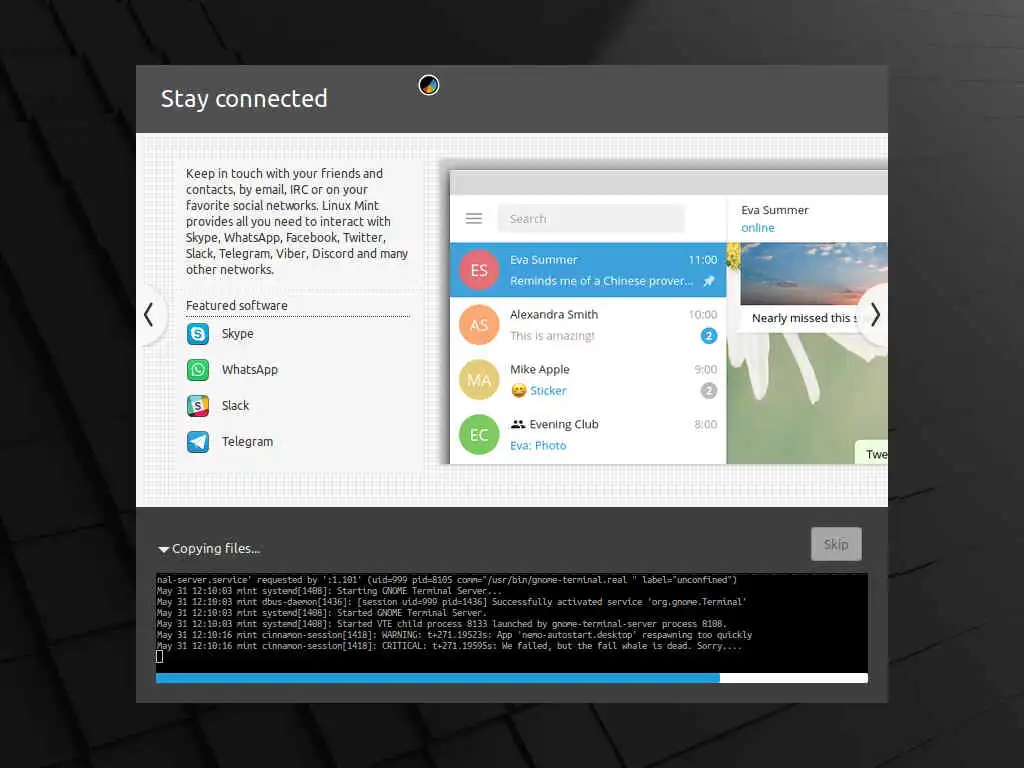The image size is (1024, 768).
Task: Click the round logo icon in installer header
Action: [429, 85]
